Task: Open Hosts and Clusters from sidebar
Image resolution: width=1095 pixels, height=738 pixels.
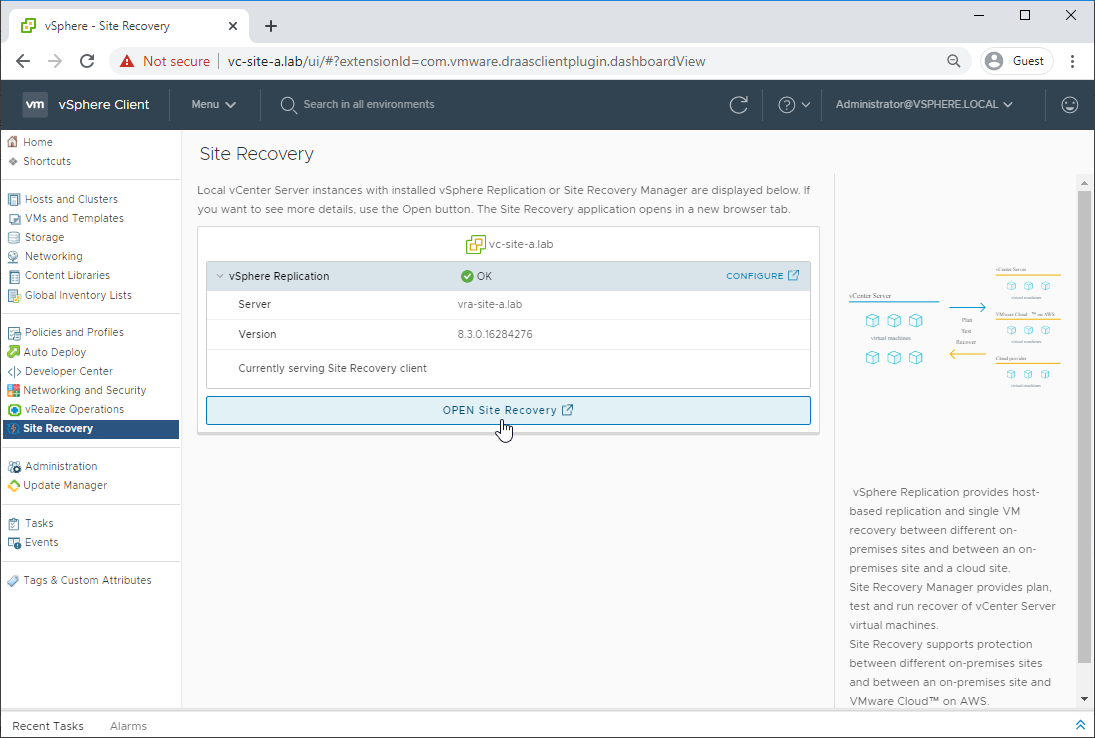Action: [x=71, y=199]
